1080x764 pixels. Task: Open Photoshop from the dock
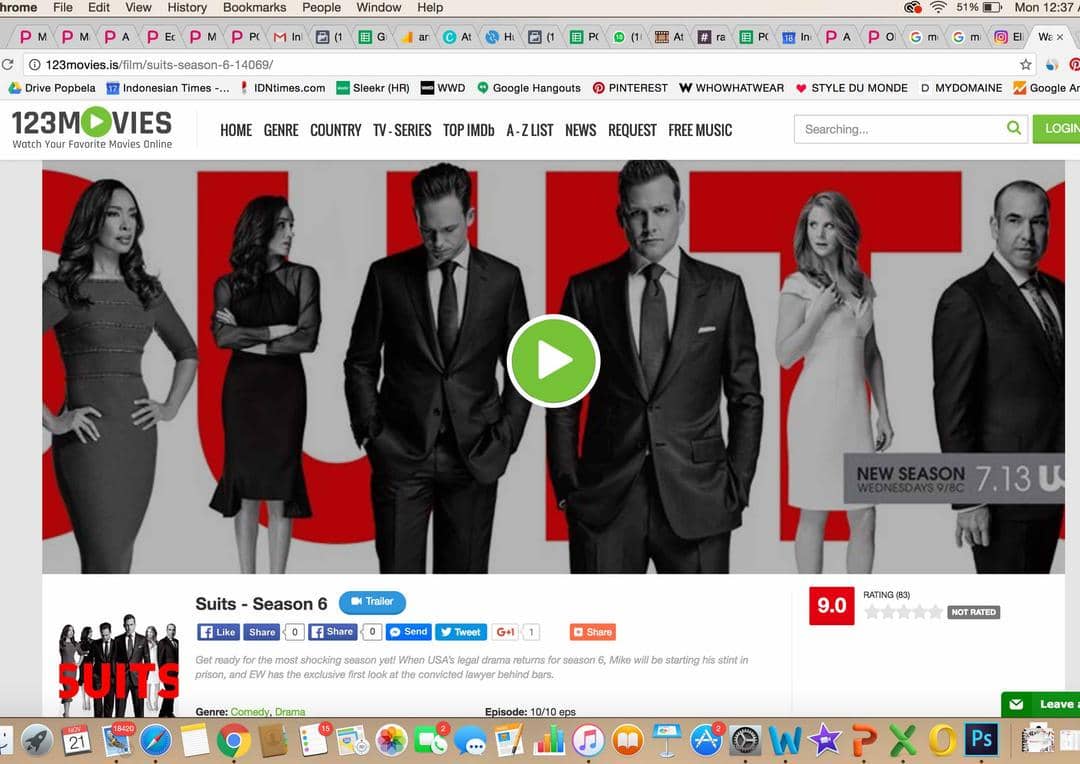pyautogui.click(x=981, y=740)
